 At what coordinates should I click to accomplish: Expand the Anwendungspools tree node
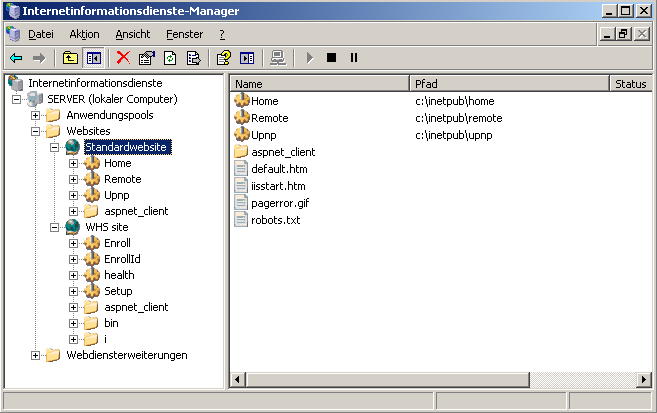point(37,115)
